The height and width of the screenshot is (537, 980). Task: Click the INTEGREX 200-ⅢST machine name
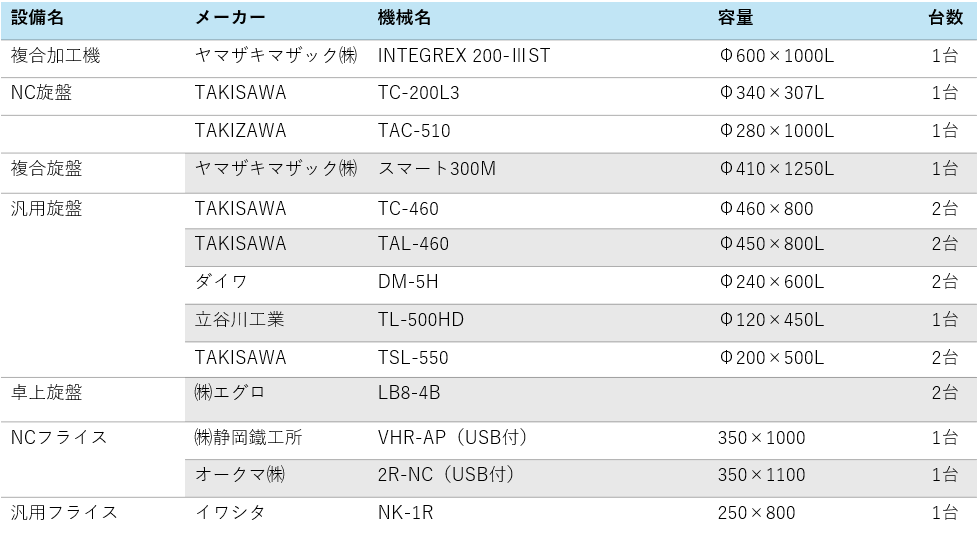[464, 56]
